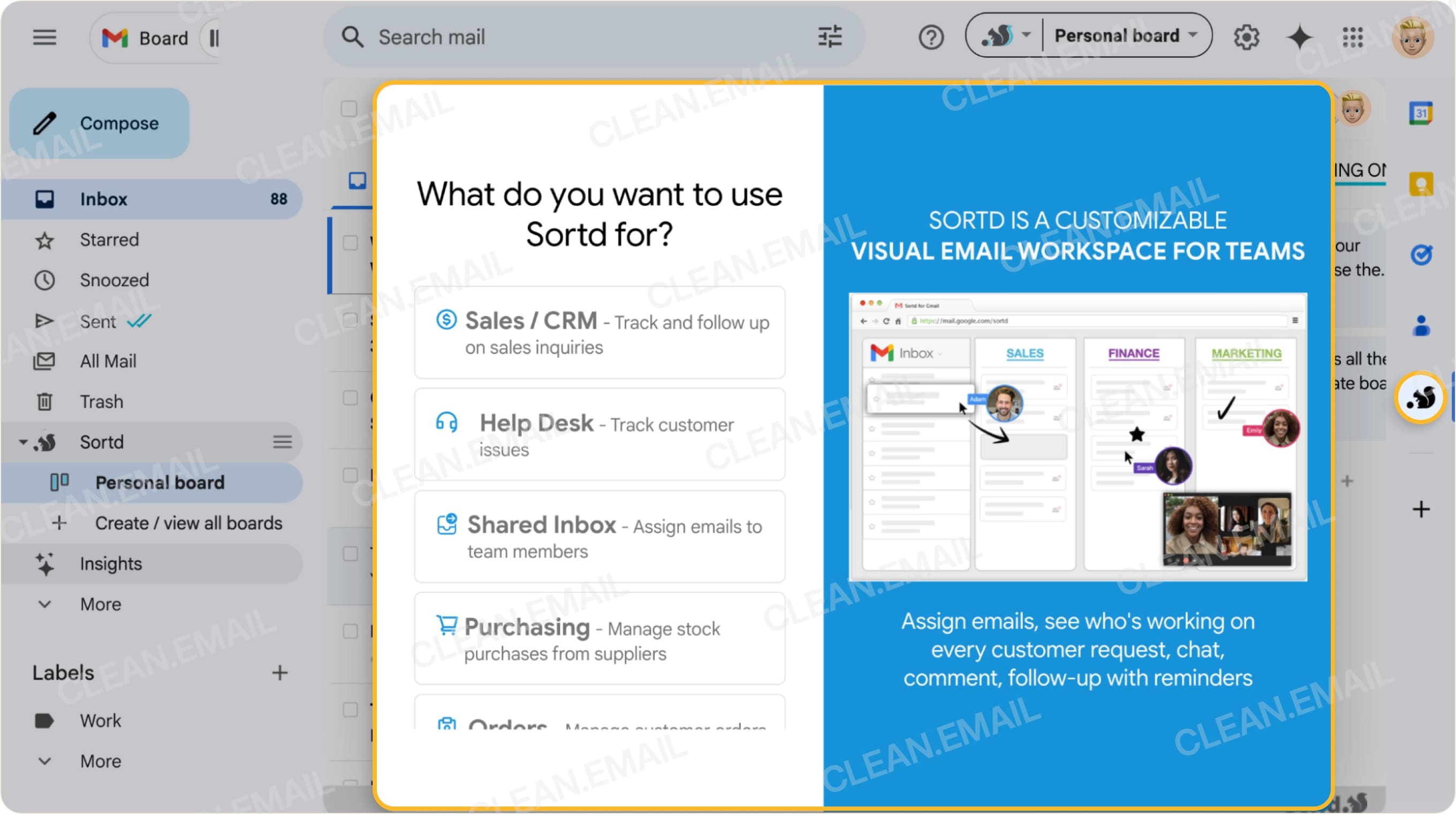Open the Trash folder
This screenshot has width=1456, height=814.
pyautogui.click(x=102, y=401)
